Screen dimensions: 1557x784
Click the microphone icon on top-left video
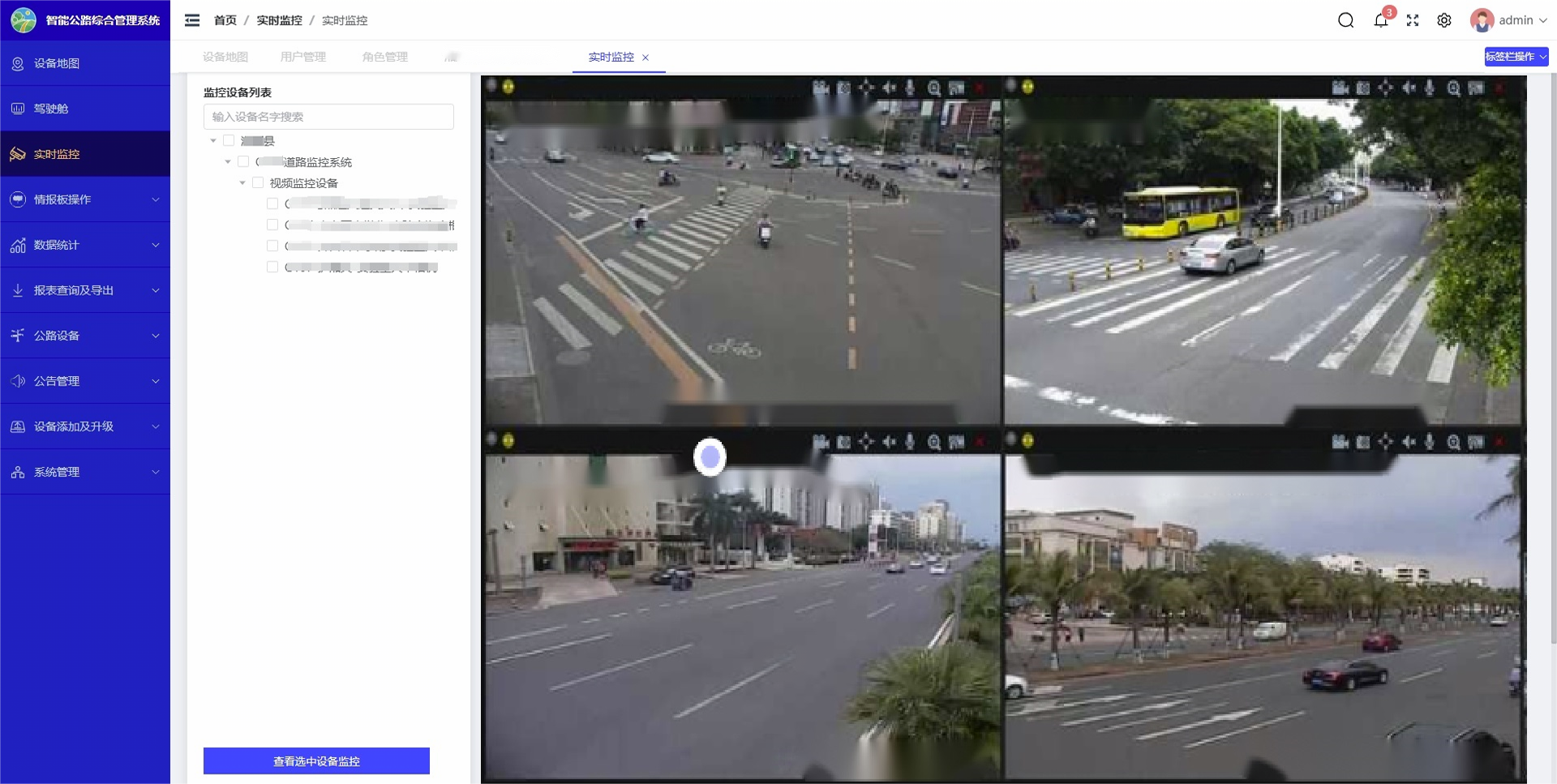click(x=910, y=88)
